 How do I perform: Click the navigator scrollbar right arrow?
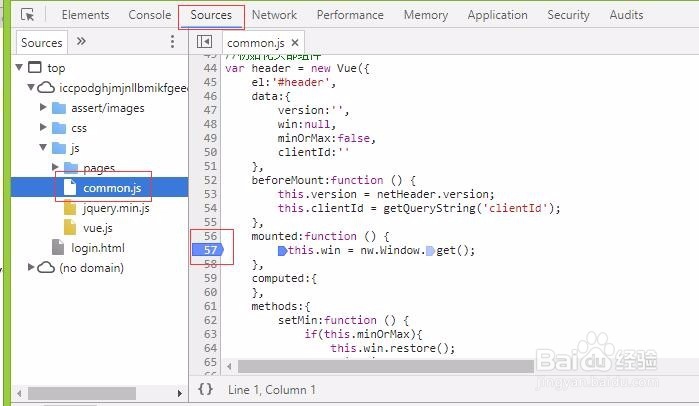pos(179,394)
